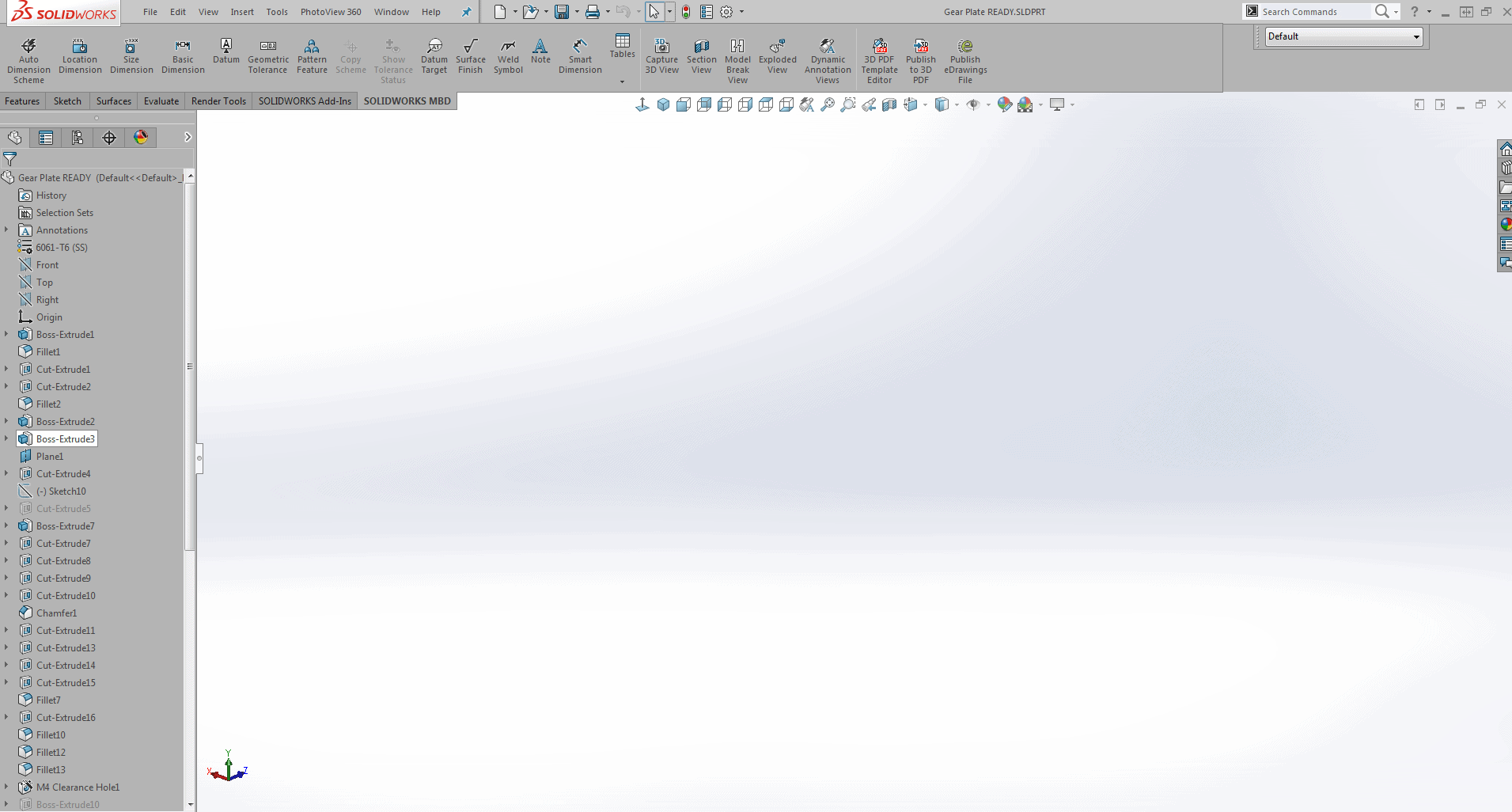The height and width of the screenshot is (812, 1512).
Task: Expand Cut-Extrude16 feature node
Action: (x=6, y=717)
